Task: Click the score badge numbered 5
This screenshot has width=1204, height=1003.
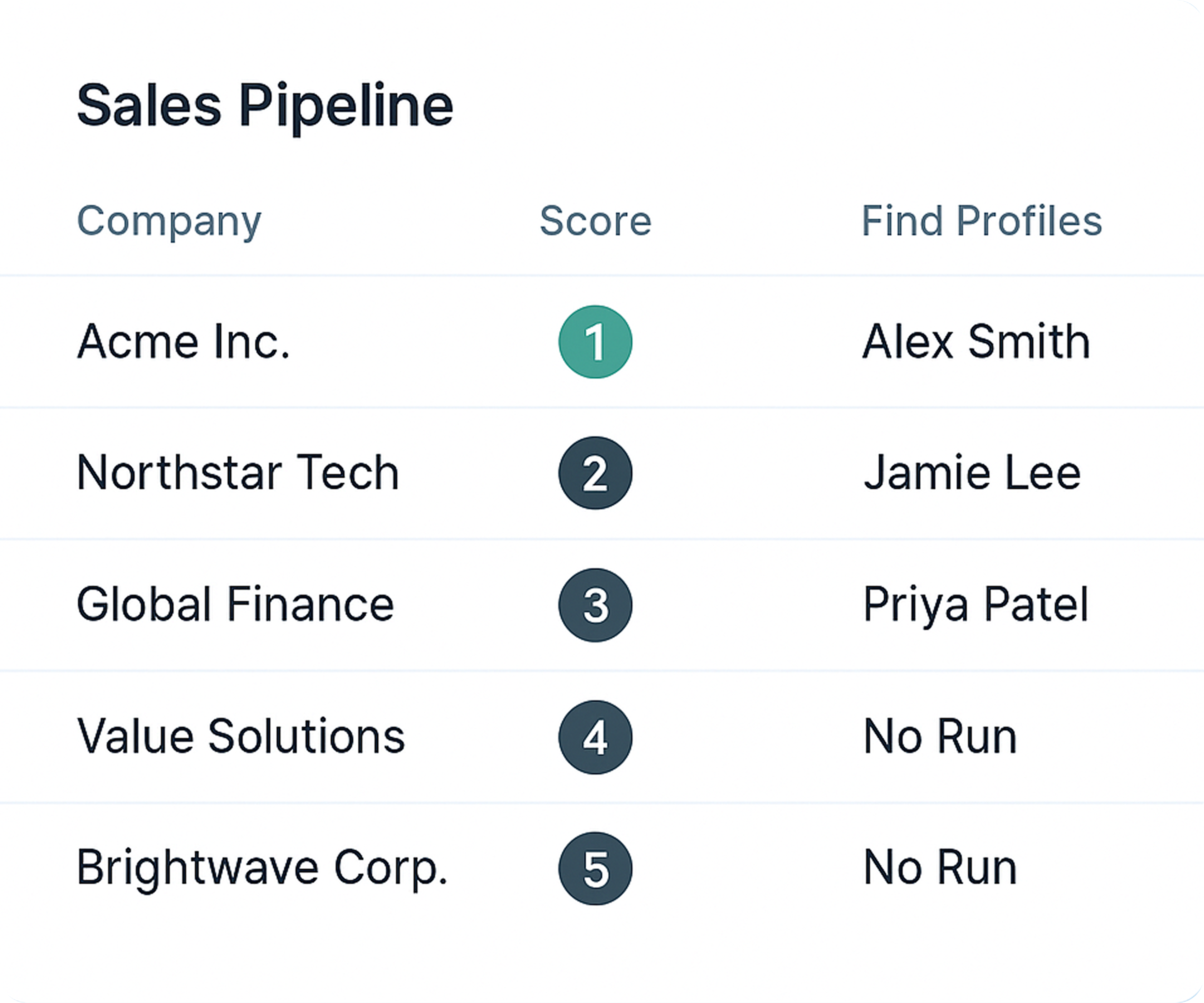Action: 595,869
